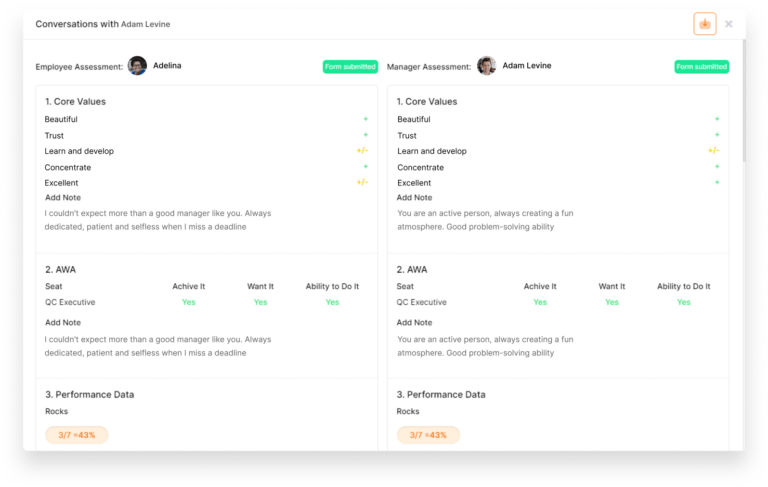768x487 pixels.
Task: Click manager's Excellent plus rating
Action: (716, 183)
